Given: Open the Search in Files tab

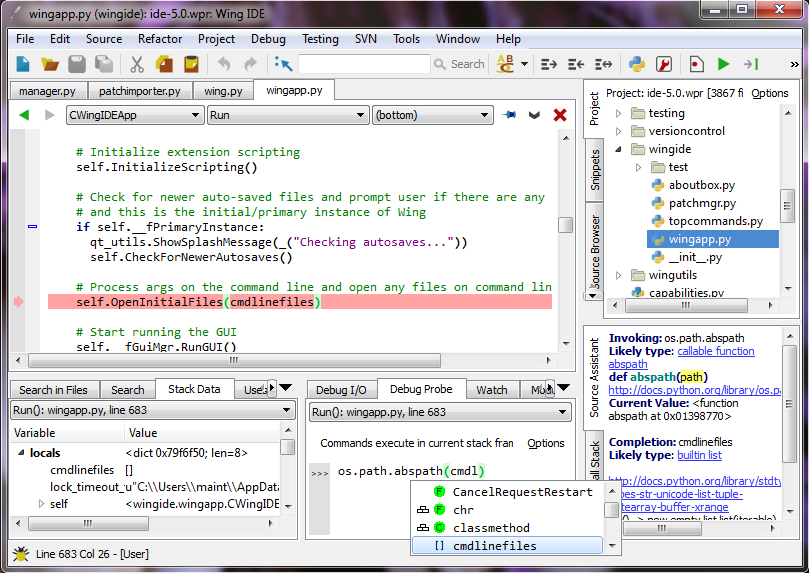Looking at the screenshot, I should [x=54, y=390].
